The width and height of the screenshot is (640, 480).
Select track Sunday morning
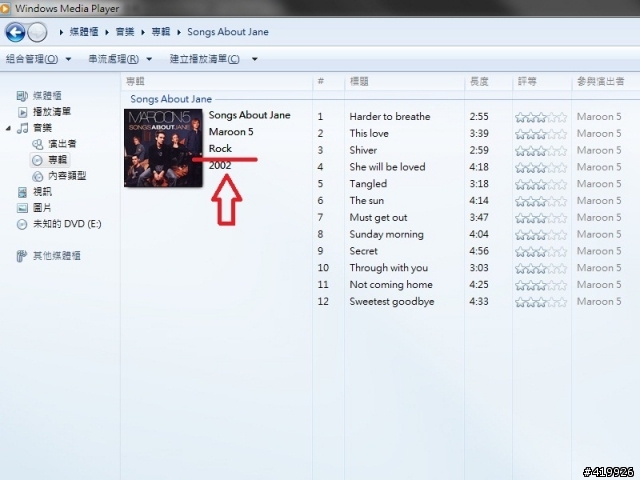[387, 234]
